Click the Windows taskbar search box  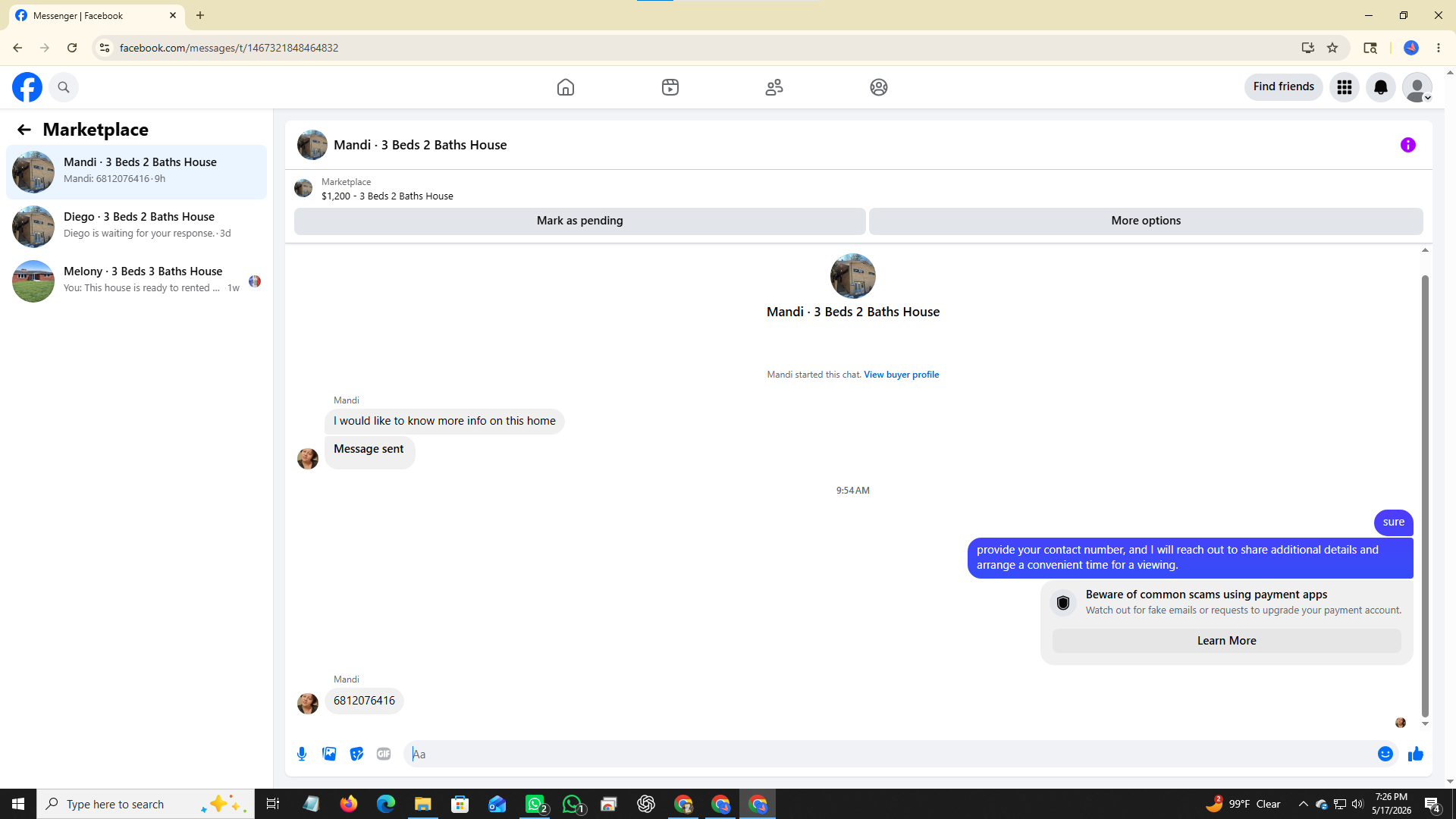coord(146,804)
